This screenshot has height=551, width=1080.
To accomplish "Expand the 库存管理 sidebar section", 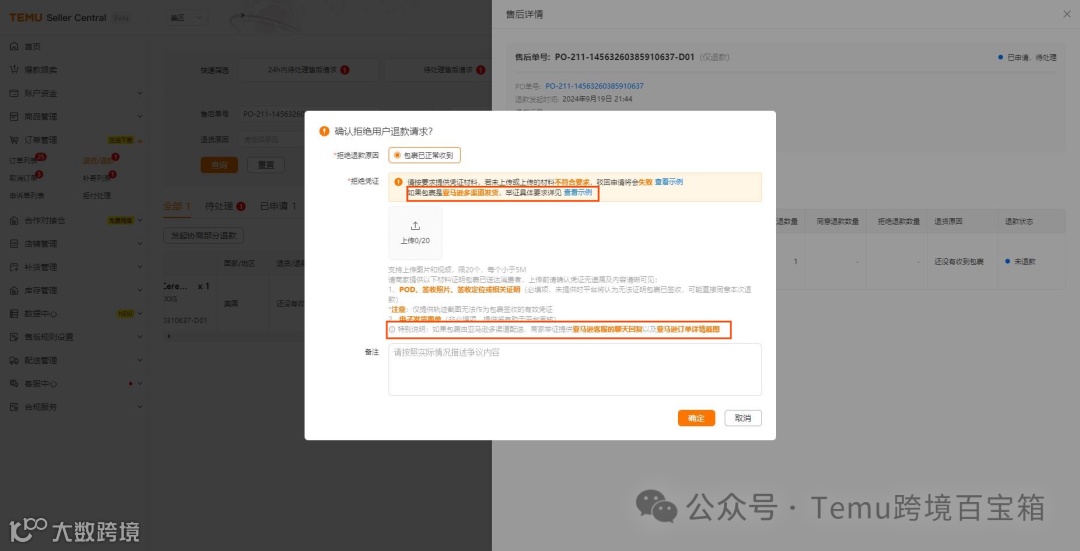I will point(140,291).
